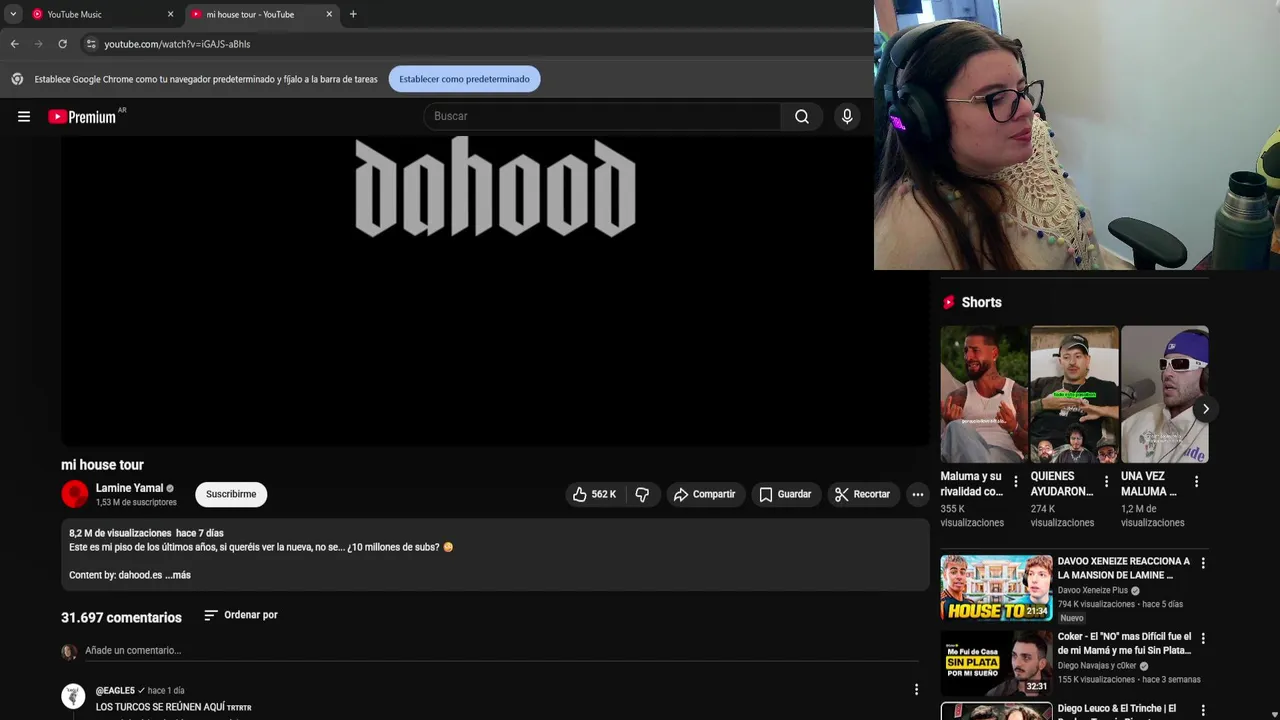Open the YouTube hamburger guide menu
This screenshot has height=720, width=1280.
24,116
